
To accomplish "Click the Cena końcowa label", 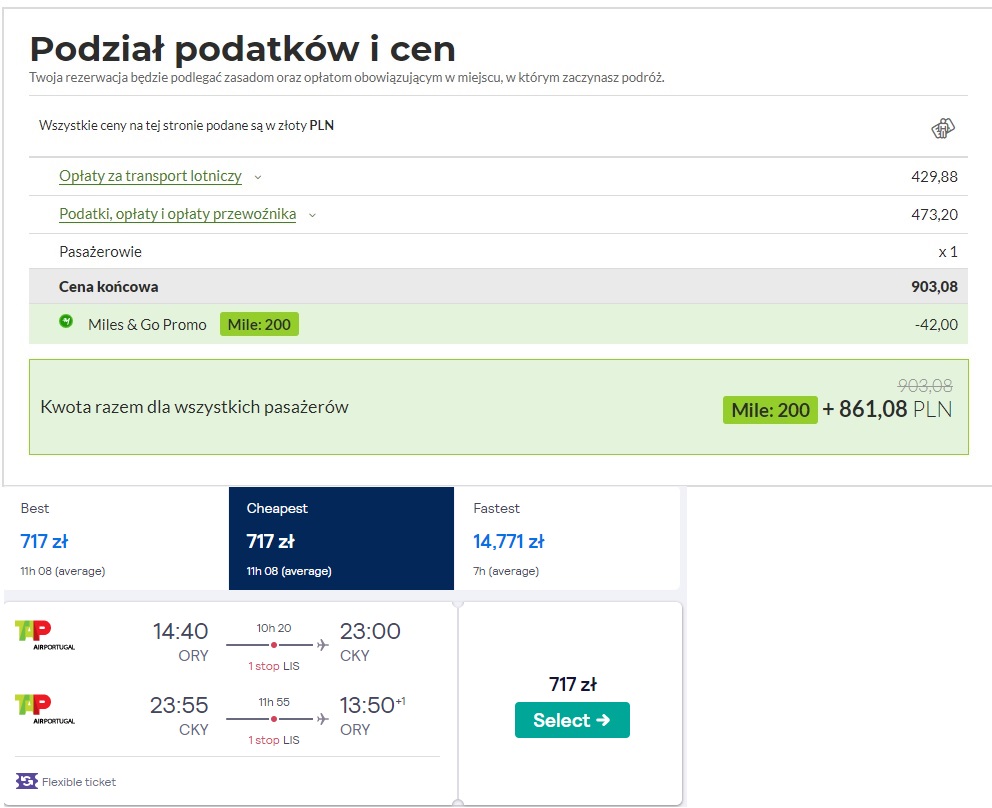I will click(x=109, y=287).
